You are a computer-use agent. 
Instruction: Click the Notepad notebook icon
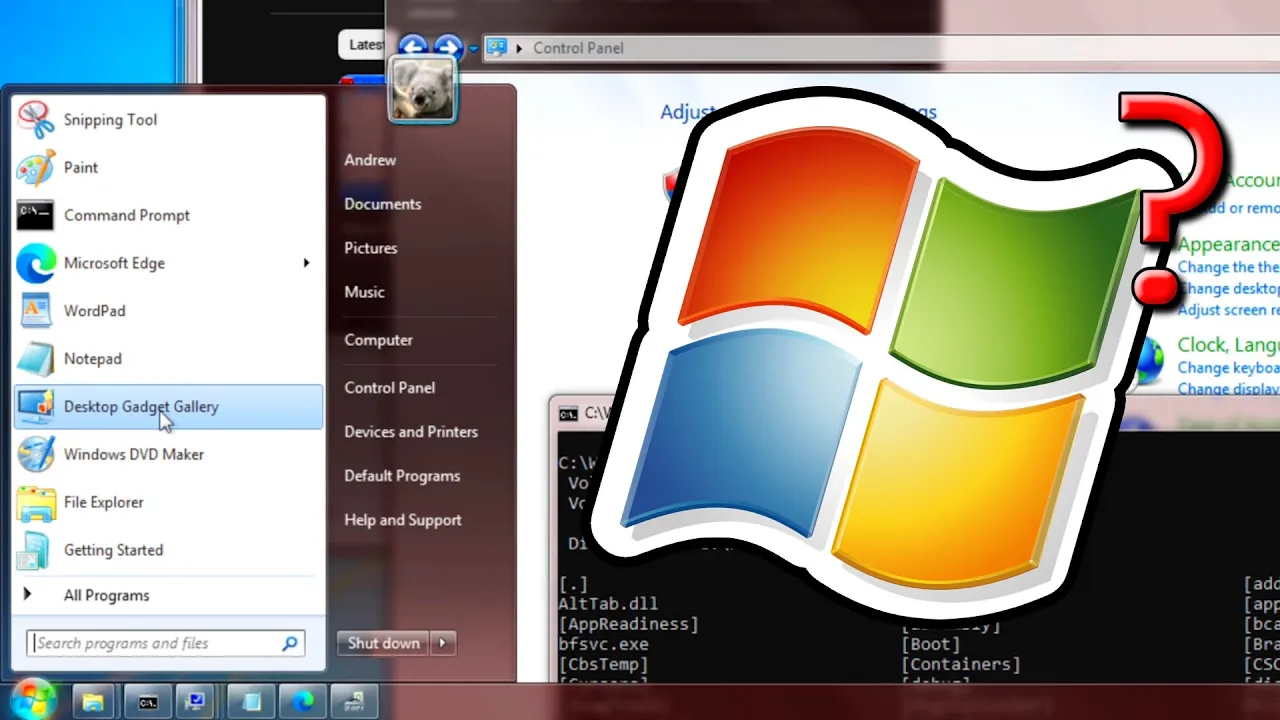(36, 359)
